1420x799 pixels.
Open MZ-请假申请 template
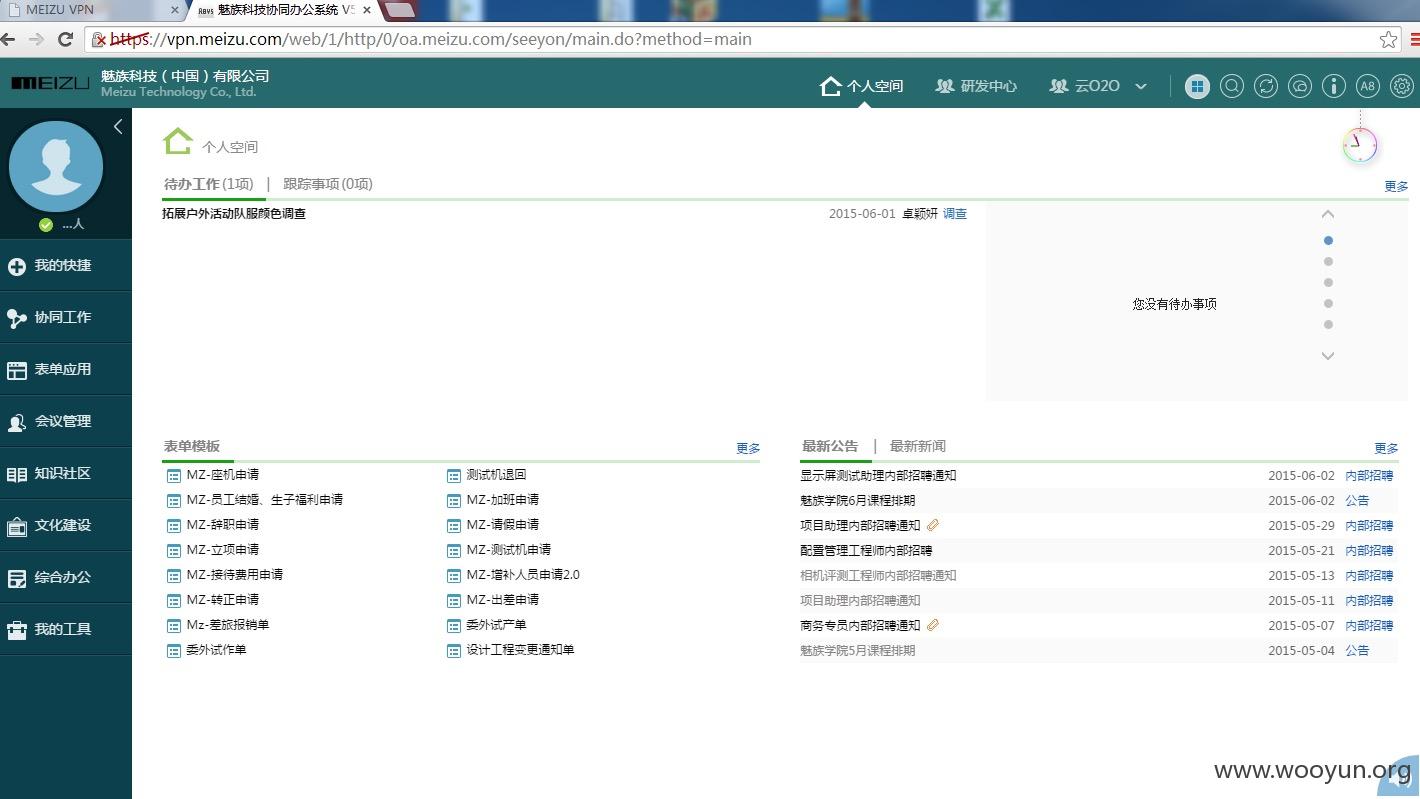[x=502, y=525]
